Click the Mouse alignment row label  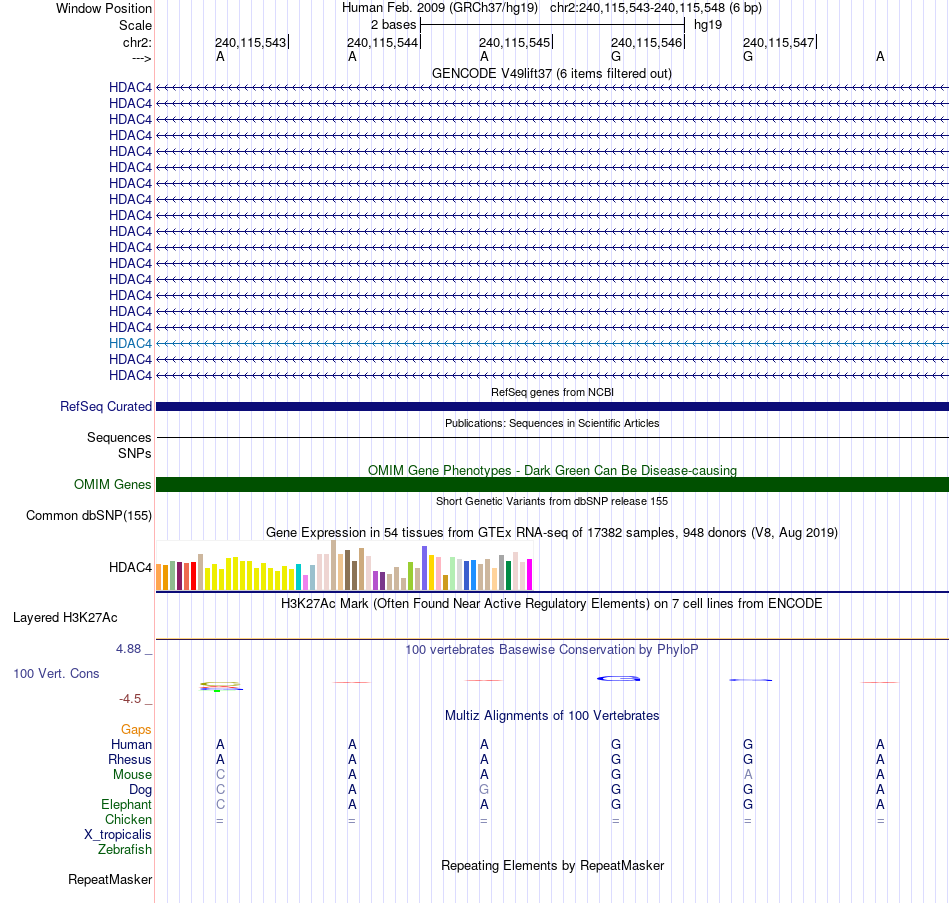(x=132, y=775)
